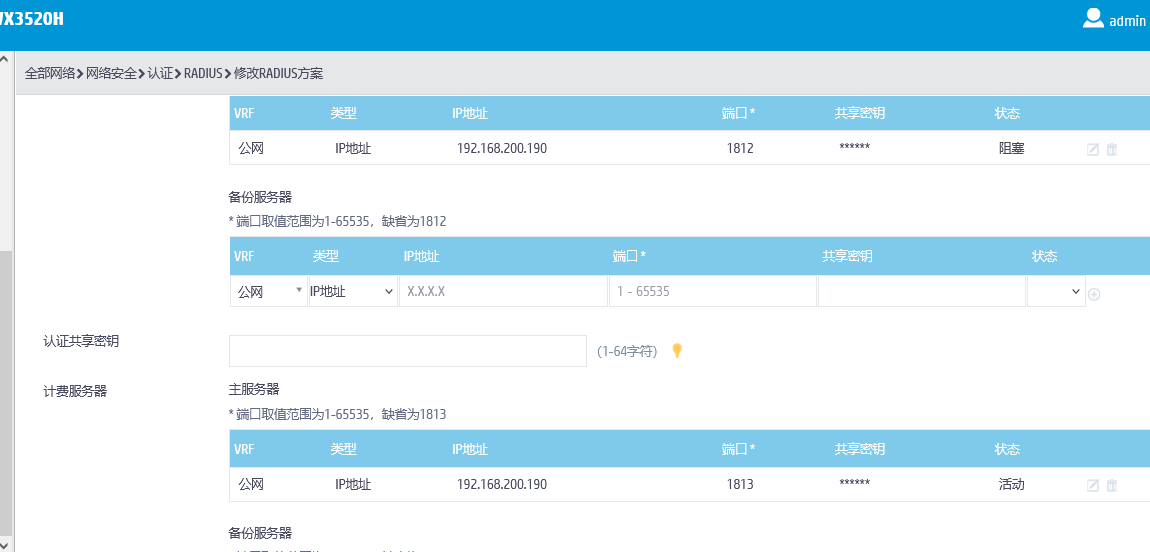The image size is (1150, 552).
Task: Delete the authentication server on port 1812
Action: pyautogui.click(x=1111, y=149)
